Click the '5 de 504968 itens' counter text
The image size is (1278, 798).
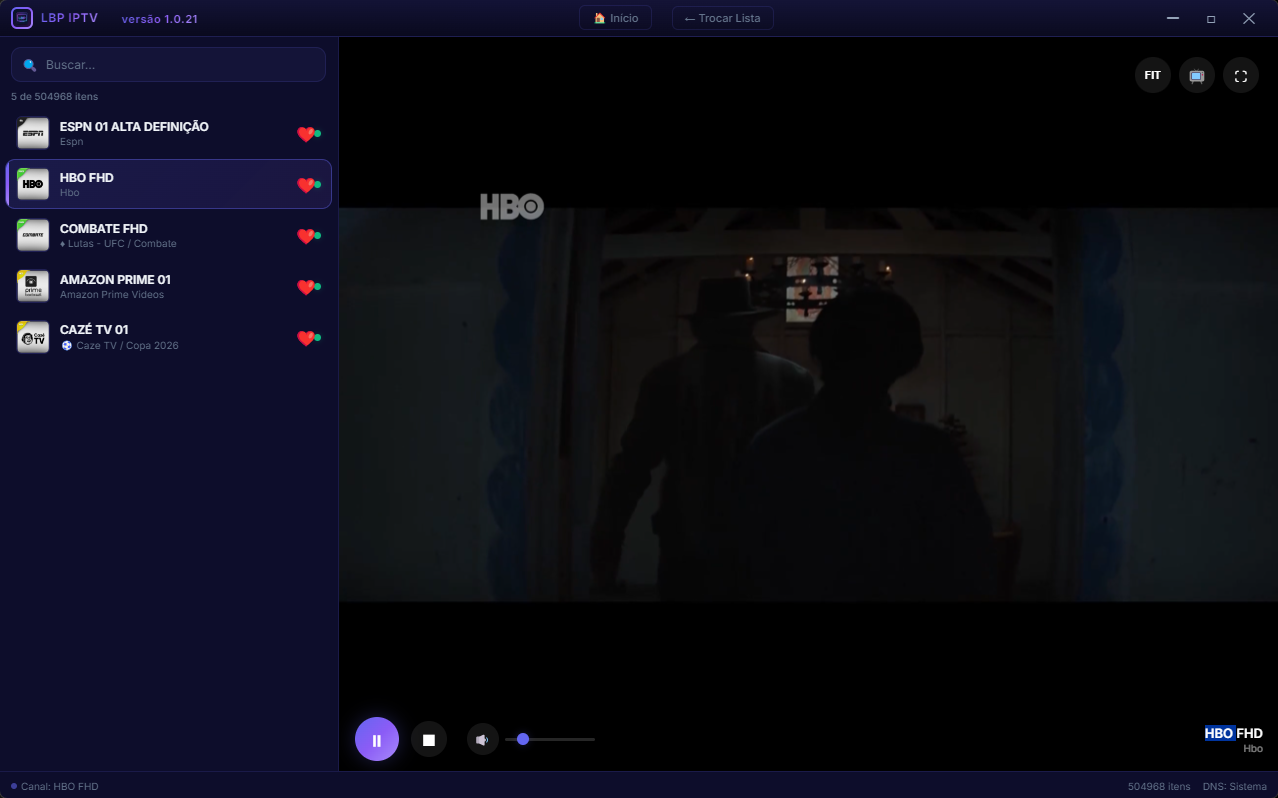click(54, 97)
